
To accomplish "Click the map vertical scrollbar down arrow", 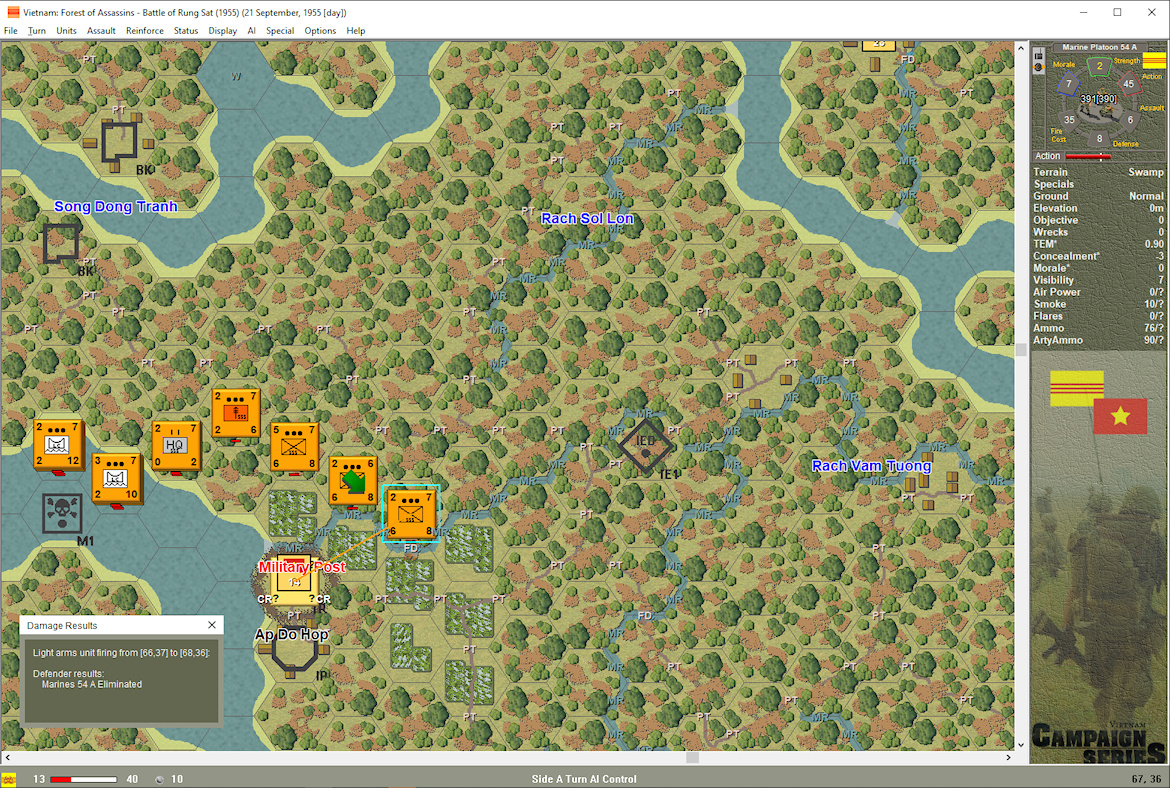I will coord(1021,745).
